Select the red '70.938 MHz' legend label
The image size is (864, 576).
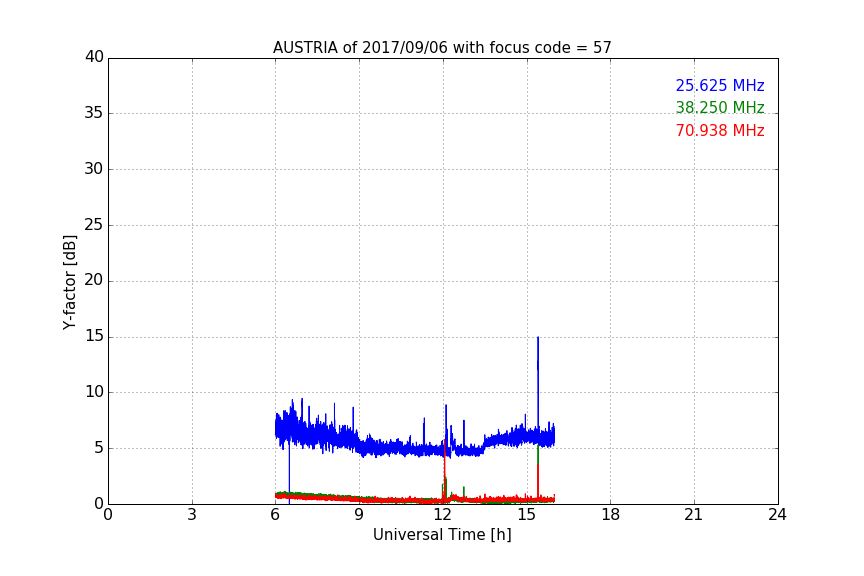720,131
